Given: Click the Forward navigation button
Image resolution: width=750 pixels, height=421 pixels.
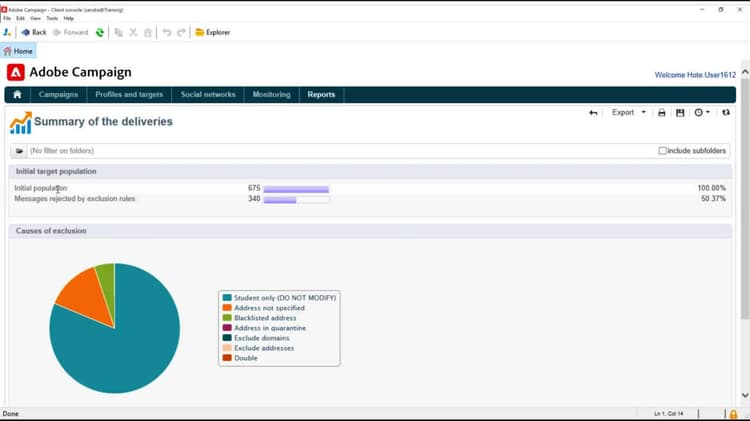Looking at the screenshot, I should point(71,33).
